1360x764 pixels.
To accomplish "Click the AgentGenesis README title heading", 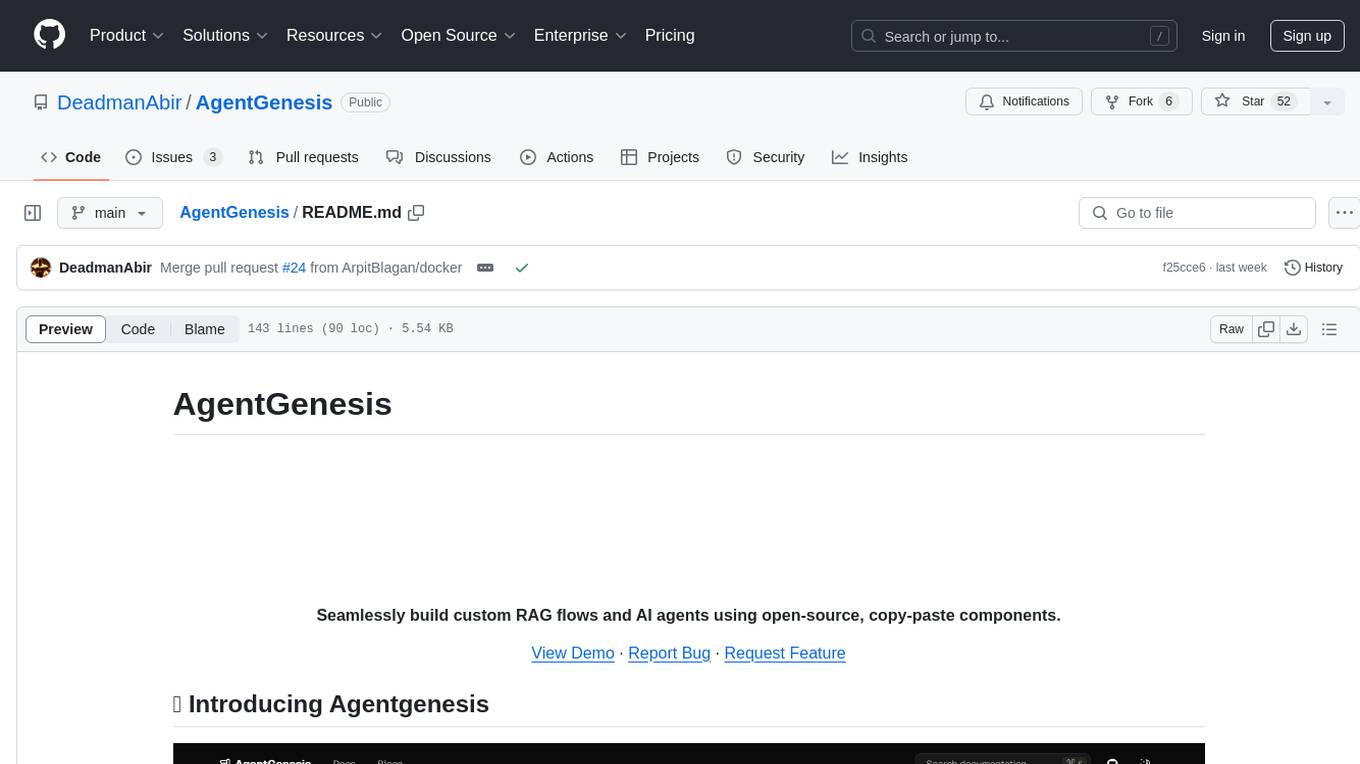I will 282,404.
